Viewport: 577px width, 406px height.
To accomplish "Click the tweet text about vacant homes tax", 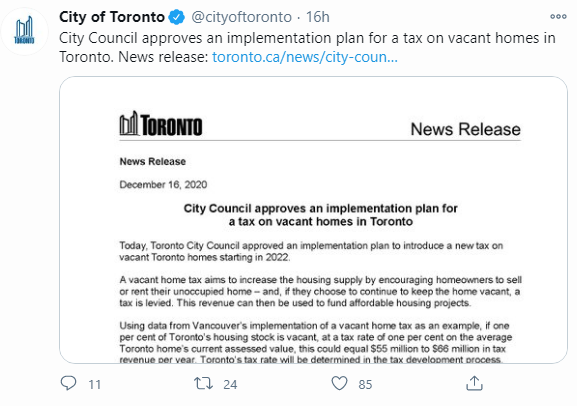I will click(x=307, y=47).
